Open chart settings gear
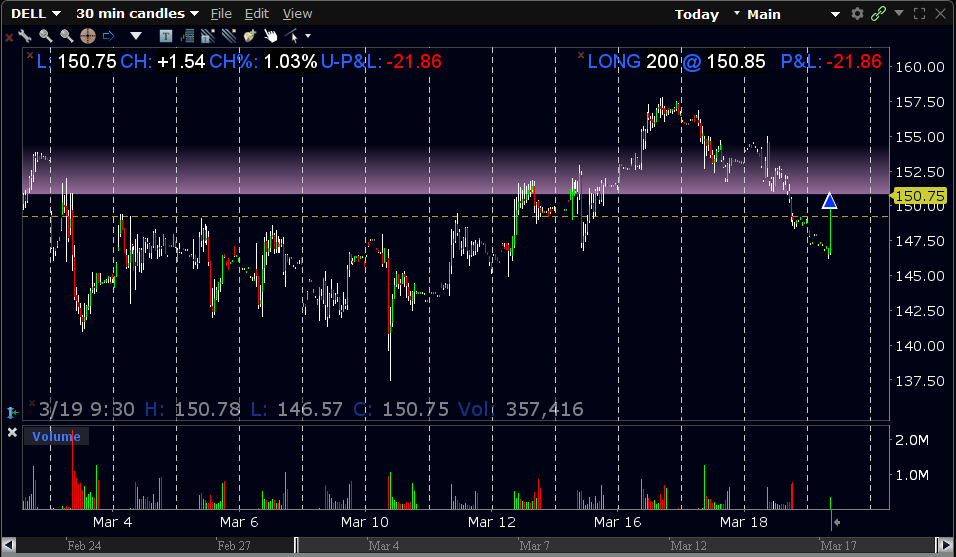The image size is (956, 557). pos(857,13)
